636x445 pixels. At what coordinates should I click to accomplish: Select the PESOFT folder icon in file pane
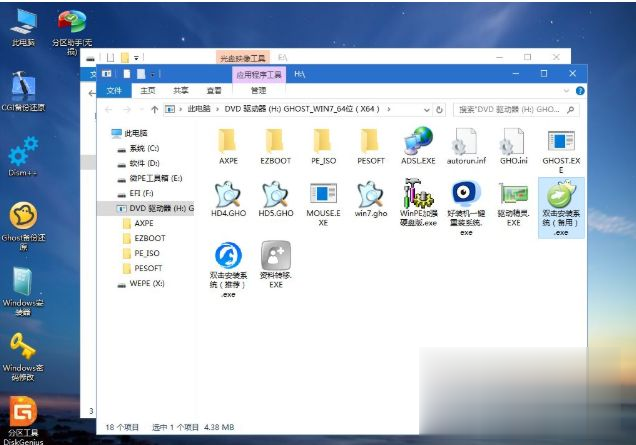370,140
